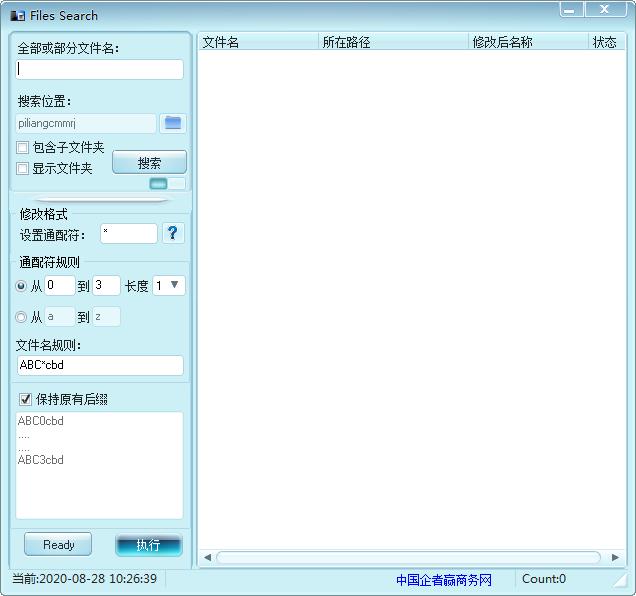636x596 pixels.
Task: Click the 执行 button
Action: coord(148,545)
